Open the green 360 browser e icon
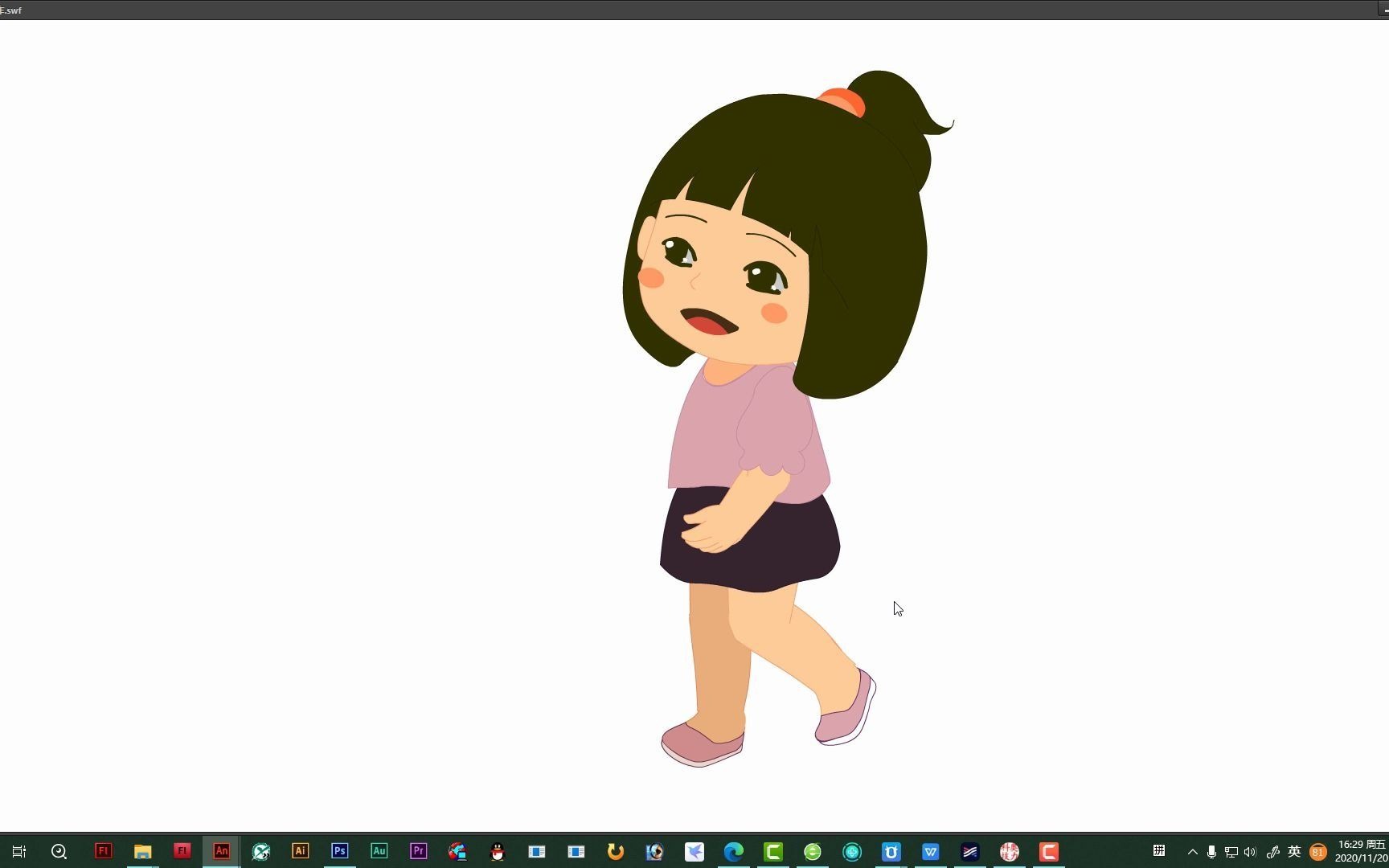The image size is (1389, 868). tap(812, 851)
